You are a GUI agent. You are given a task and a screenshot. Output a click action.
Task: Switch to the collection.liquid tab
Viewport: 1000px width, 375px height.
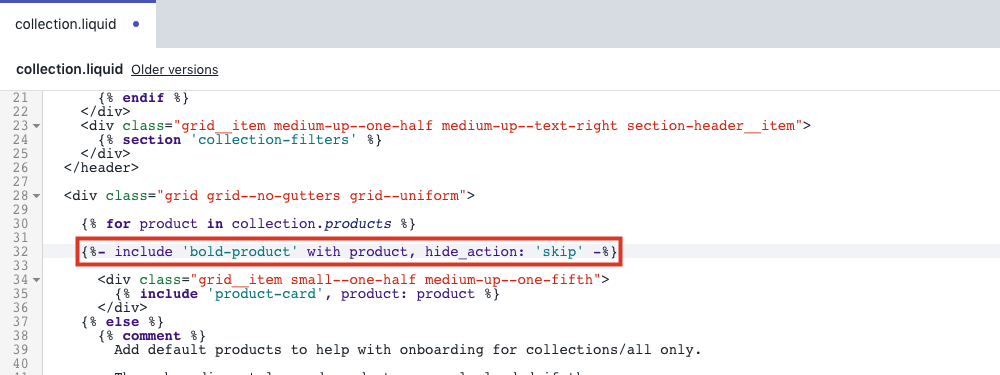tap(78, 24)
